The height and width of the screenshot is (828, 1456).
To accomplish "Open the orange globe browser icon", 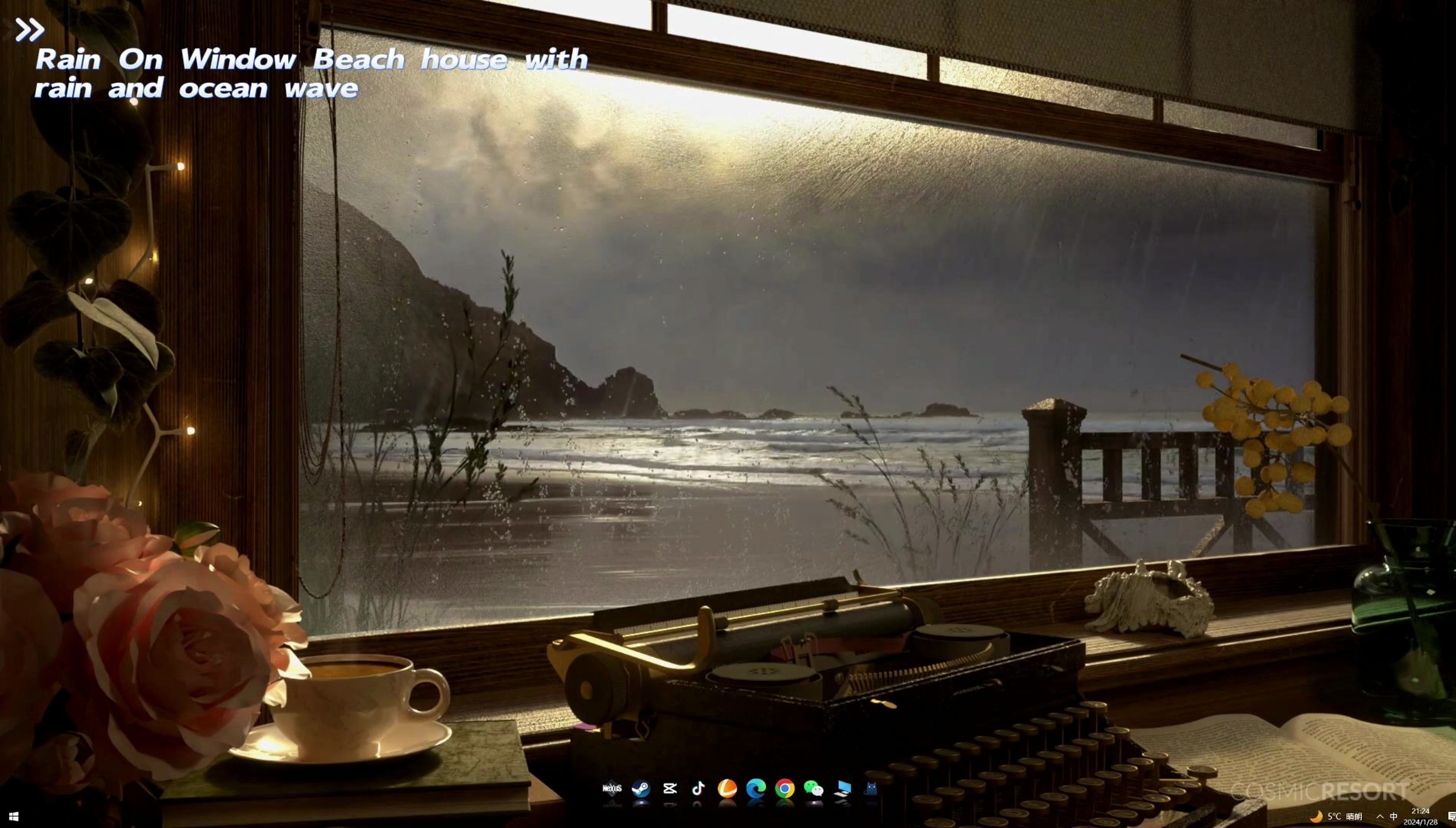I will click(x=727, y=788).
